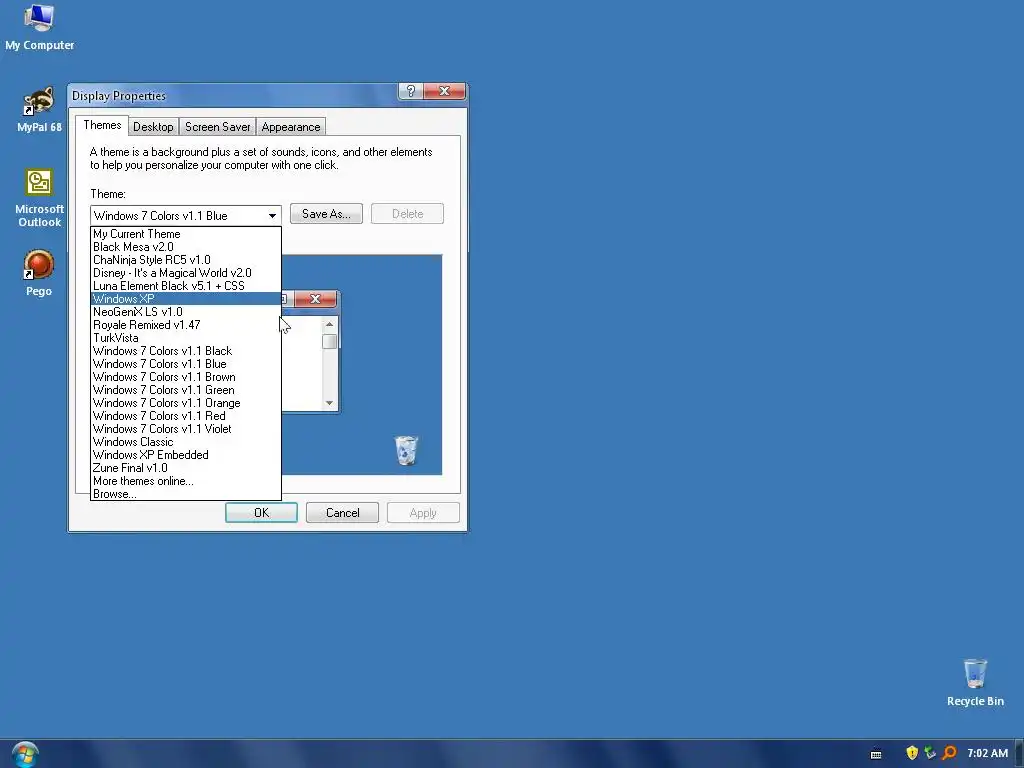Screen dimensions: 1024x768
Task: Close the Display Properties dialog
Action: (x=444, y=91)
